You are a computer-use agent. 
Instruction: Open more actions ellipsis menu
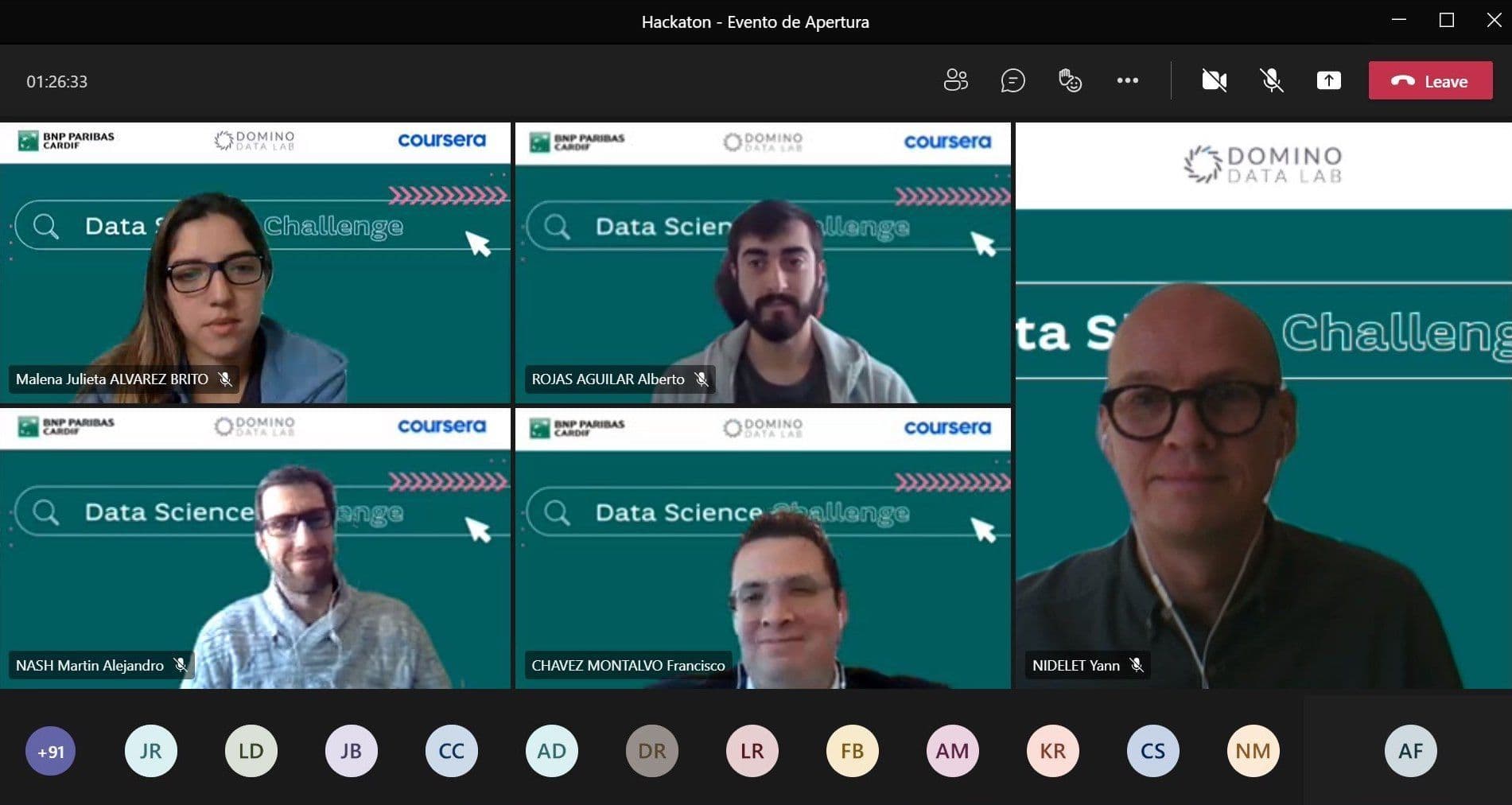point(1127,80)
